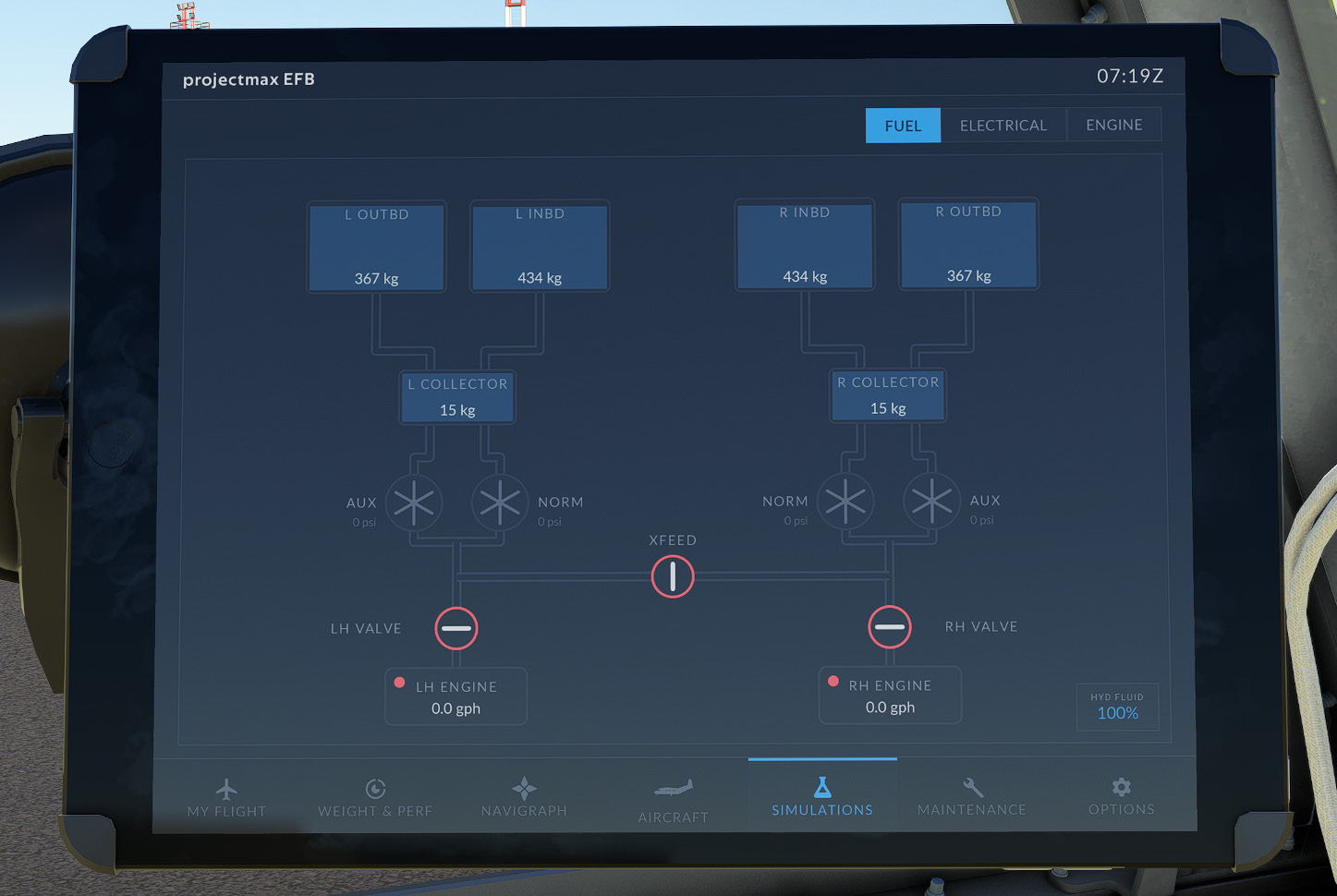Click the projectmax EFB title
Viewport: 1337px width, 896px height.
(249, 79)
